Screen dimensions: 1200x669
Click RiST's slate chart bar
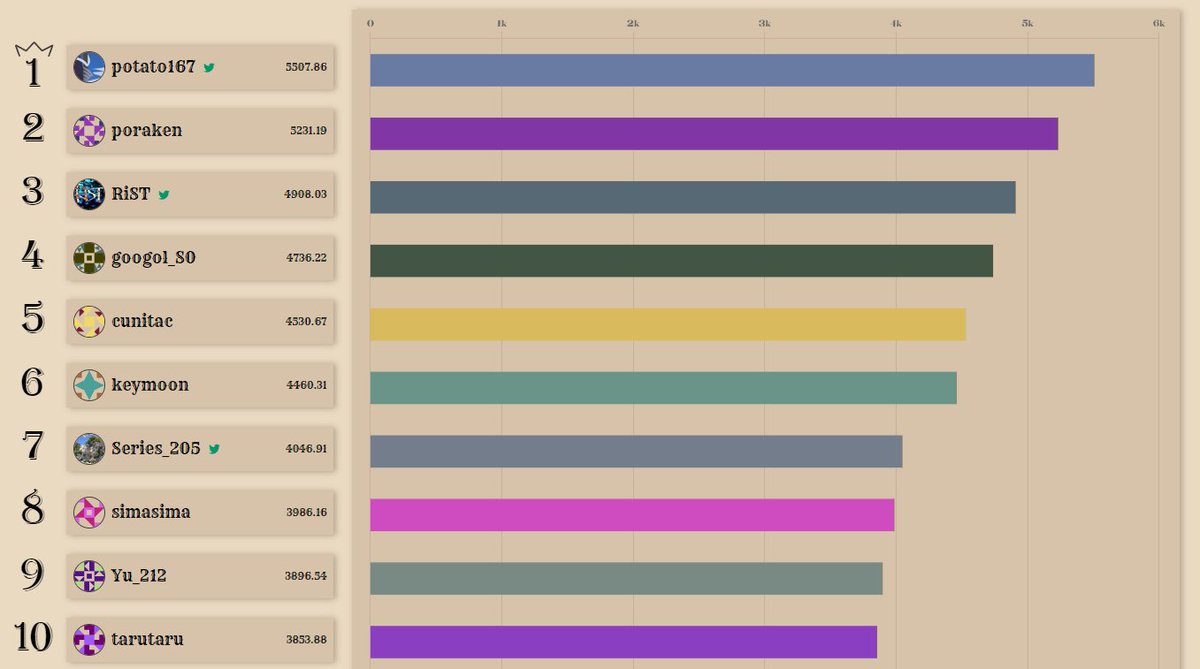tap(693, 197)
